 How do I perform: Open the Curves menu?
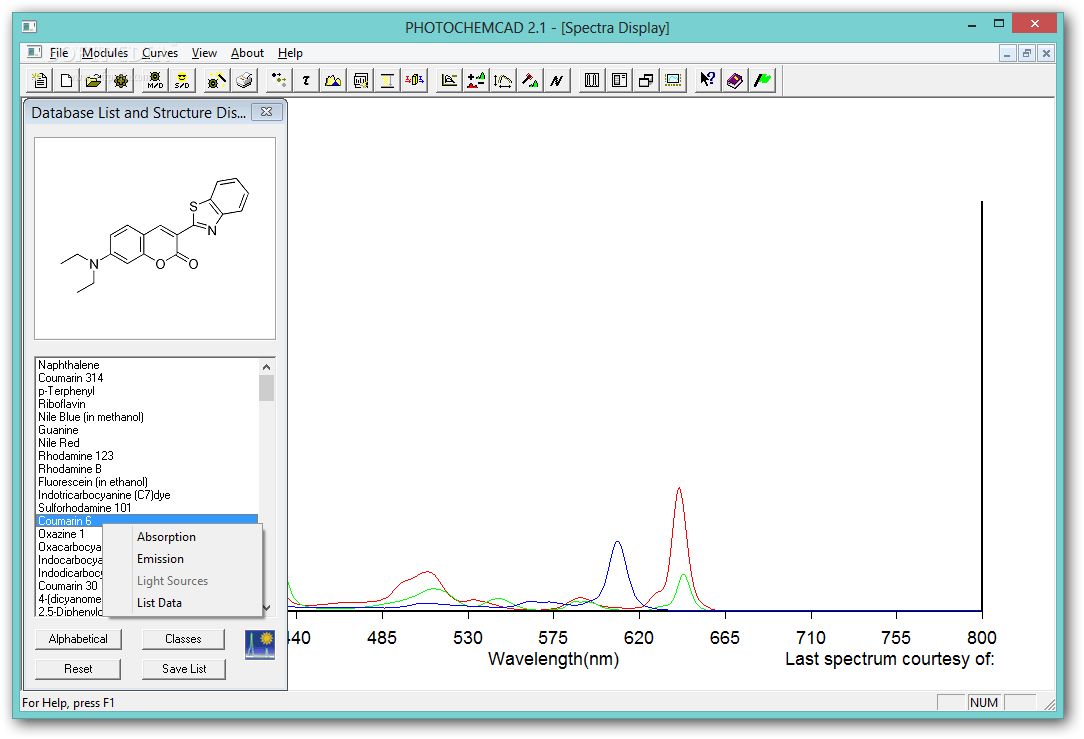[160, 53]
